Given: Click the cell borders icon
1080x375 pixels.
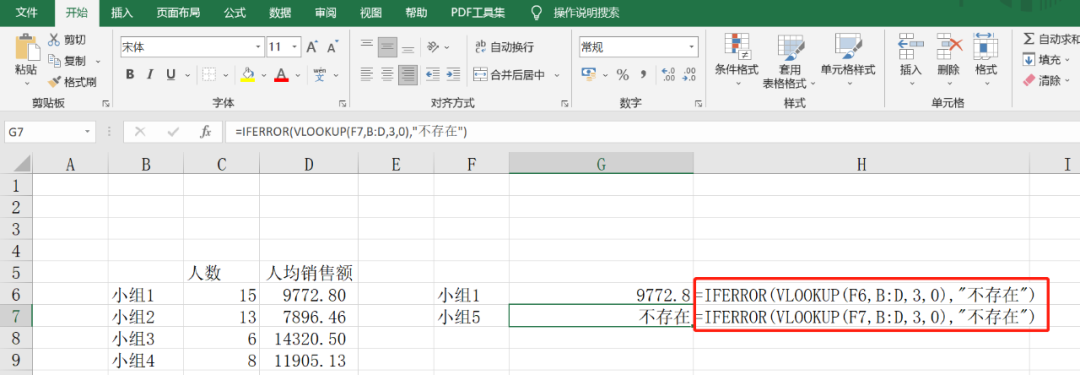Looking at the screenshot, I should (x=209, y=74).
